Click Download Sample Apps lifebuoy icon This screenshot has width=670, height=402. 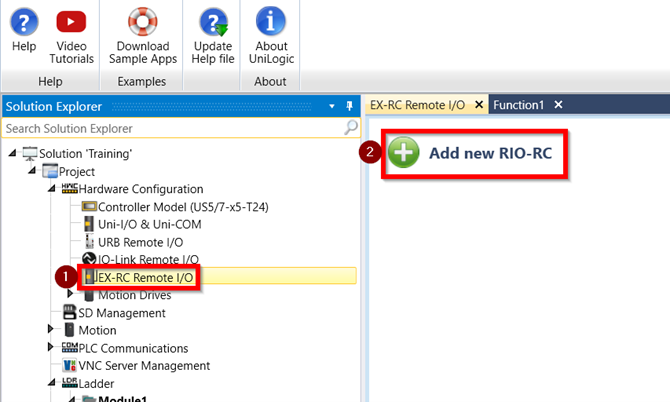click(143, 21)
